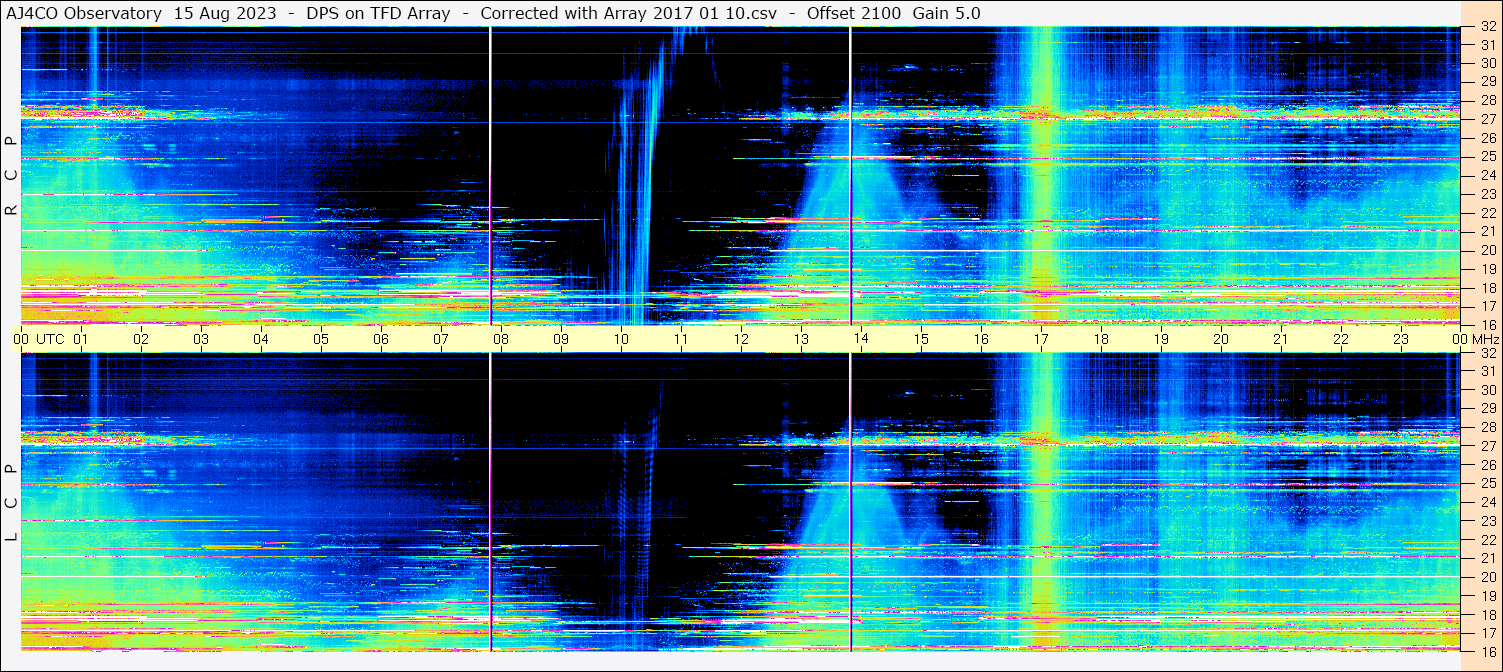
Task: Click the "16" MHz label of LCP panel
Action: (1488, 651)
